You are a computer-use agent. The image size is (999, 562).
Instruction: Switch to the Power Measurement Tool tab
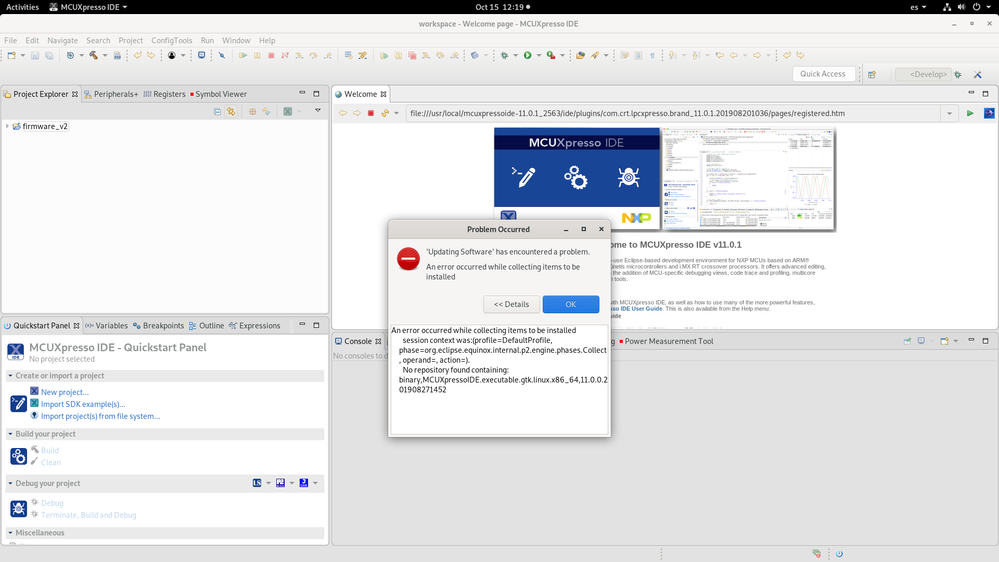(x=666, y=341)
